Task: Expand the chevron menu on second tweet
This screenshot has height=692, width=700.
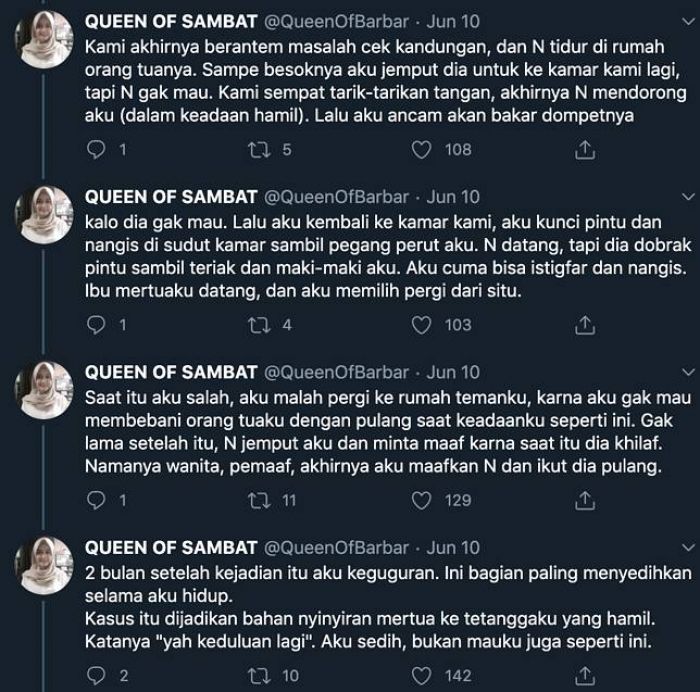Action: 689,196
